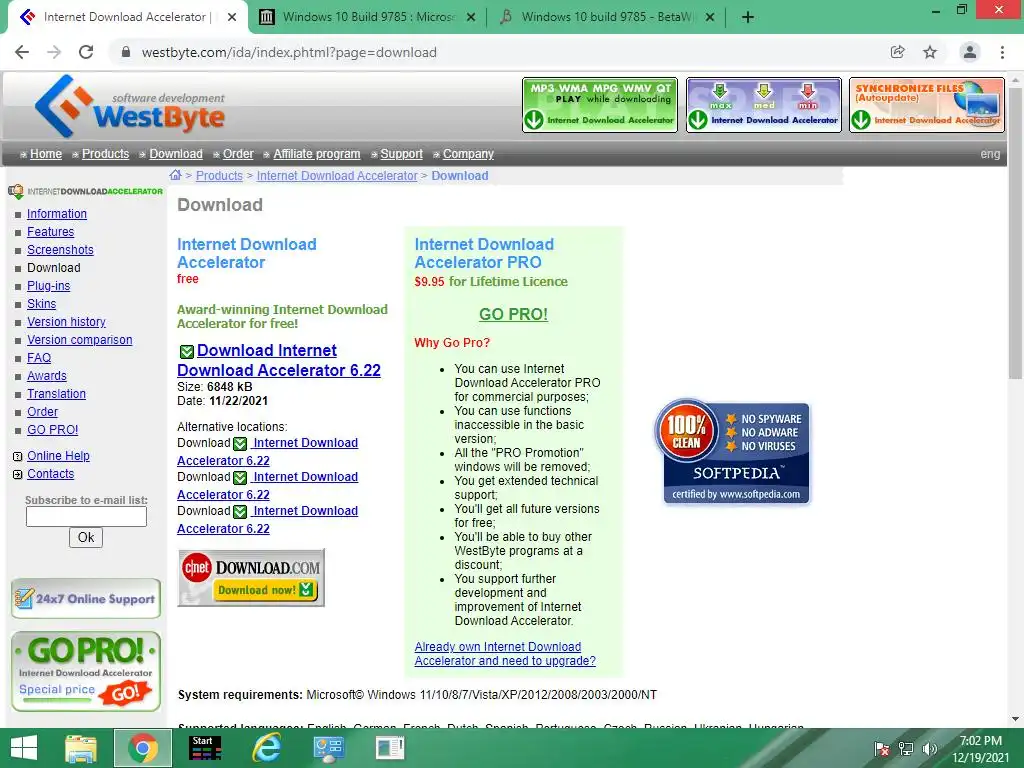
Task: Open the Screenshots sidebar link
Action: (x=60, y=249)
